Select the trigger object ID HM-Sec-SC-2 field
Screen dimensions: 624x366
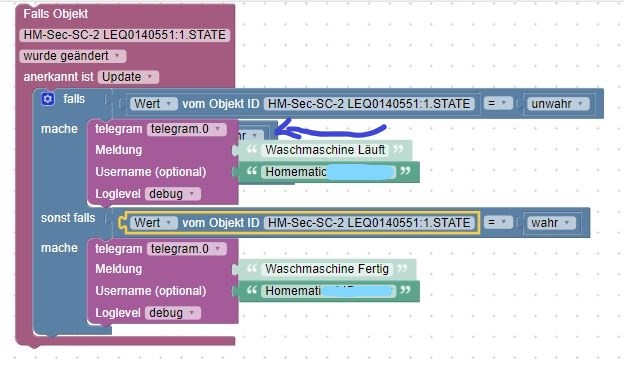click(124, 35)
